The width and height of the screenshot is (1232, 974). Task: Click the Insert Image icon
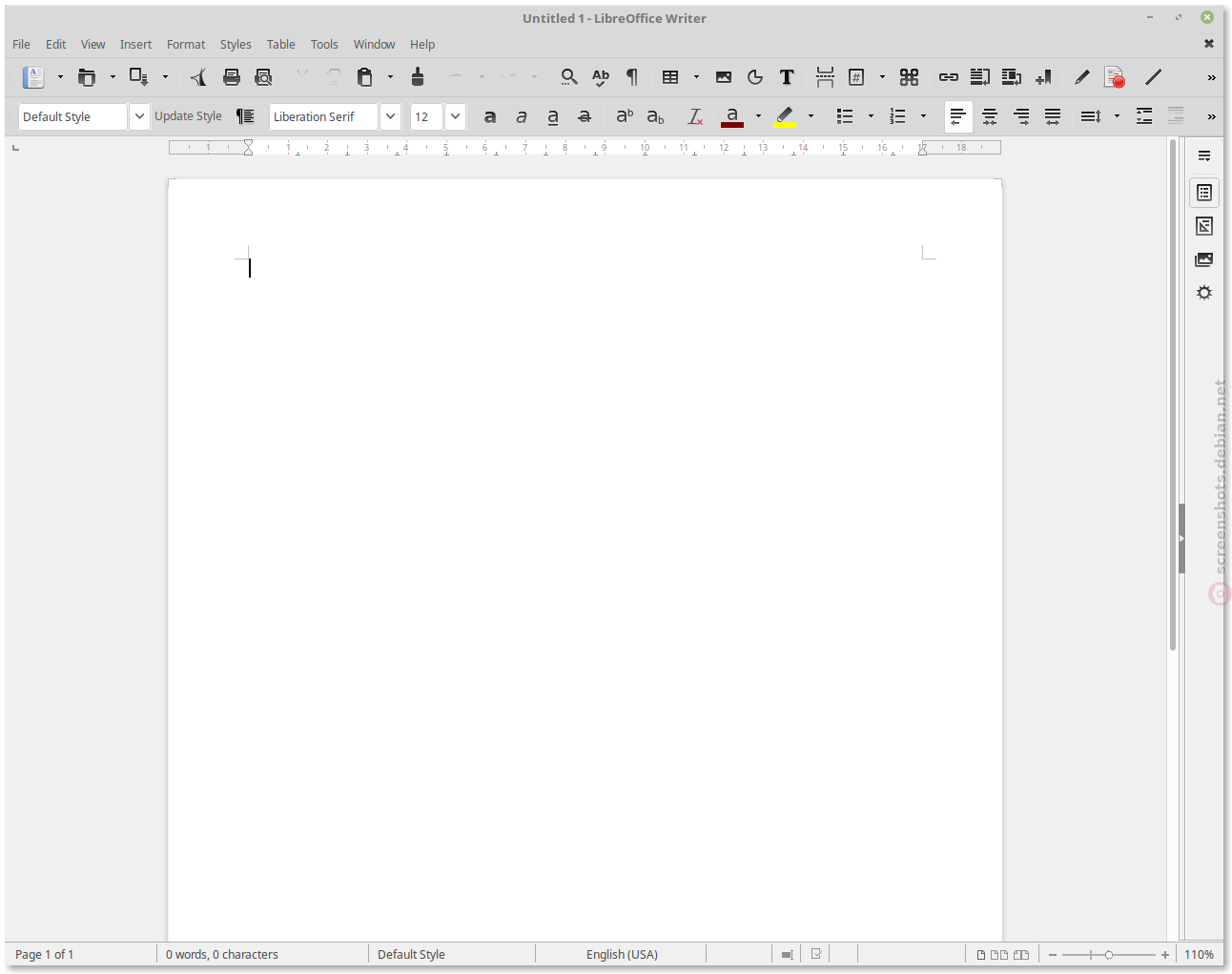[724, 77]
